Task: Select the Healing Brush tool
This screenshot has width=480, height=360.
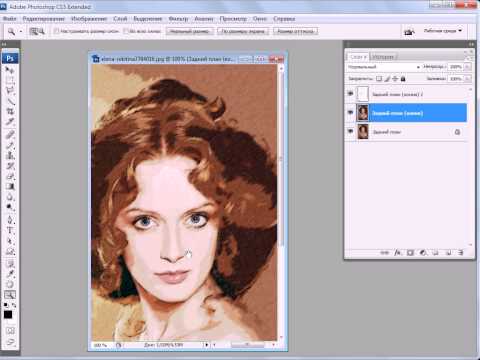Action: pos(10,135)
